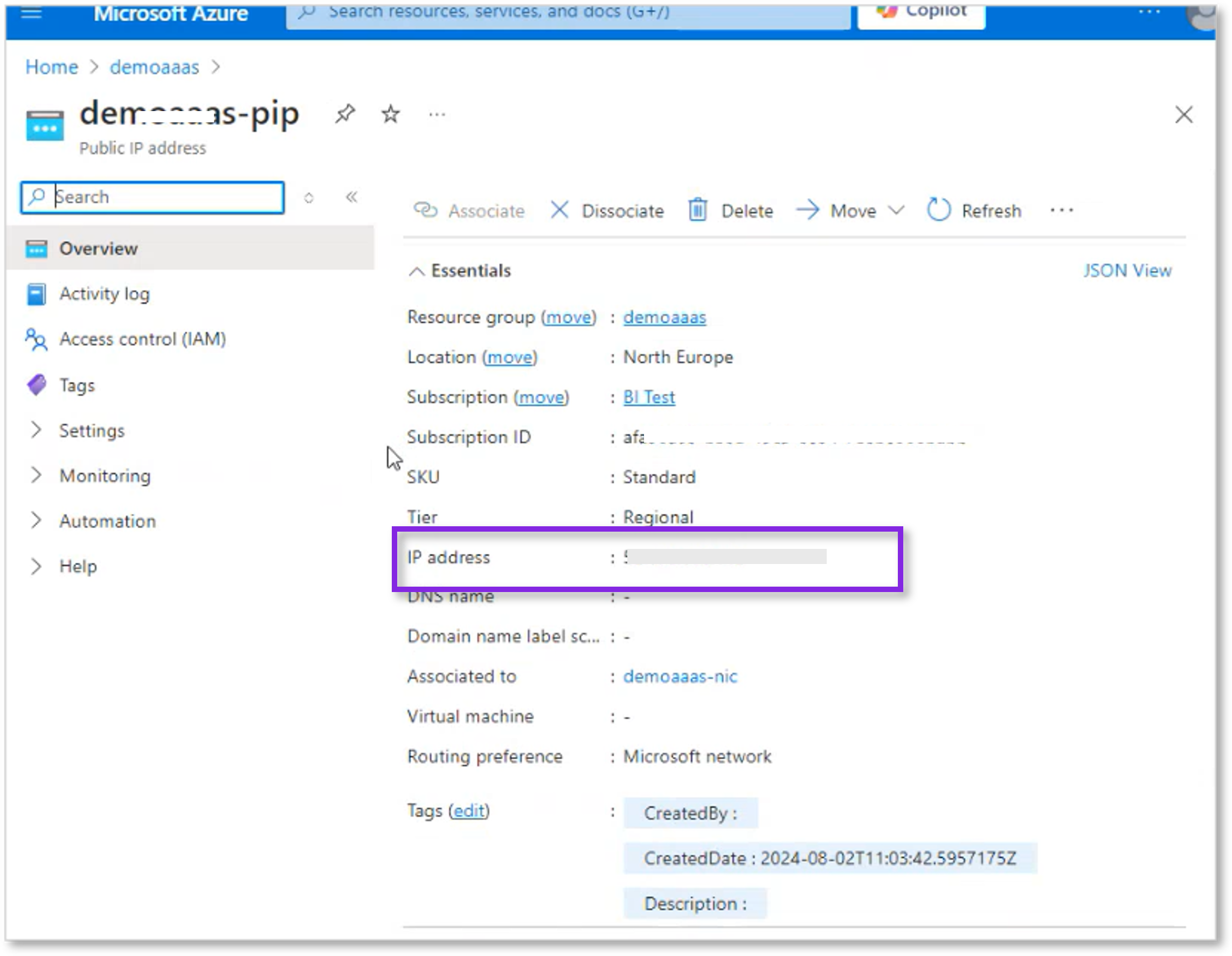Pin demoaaas-pip to dashboard

click(346, 114)
